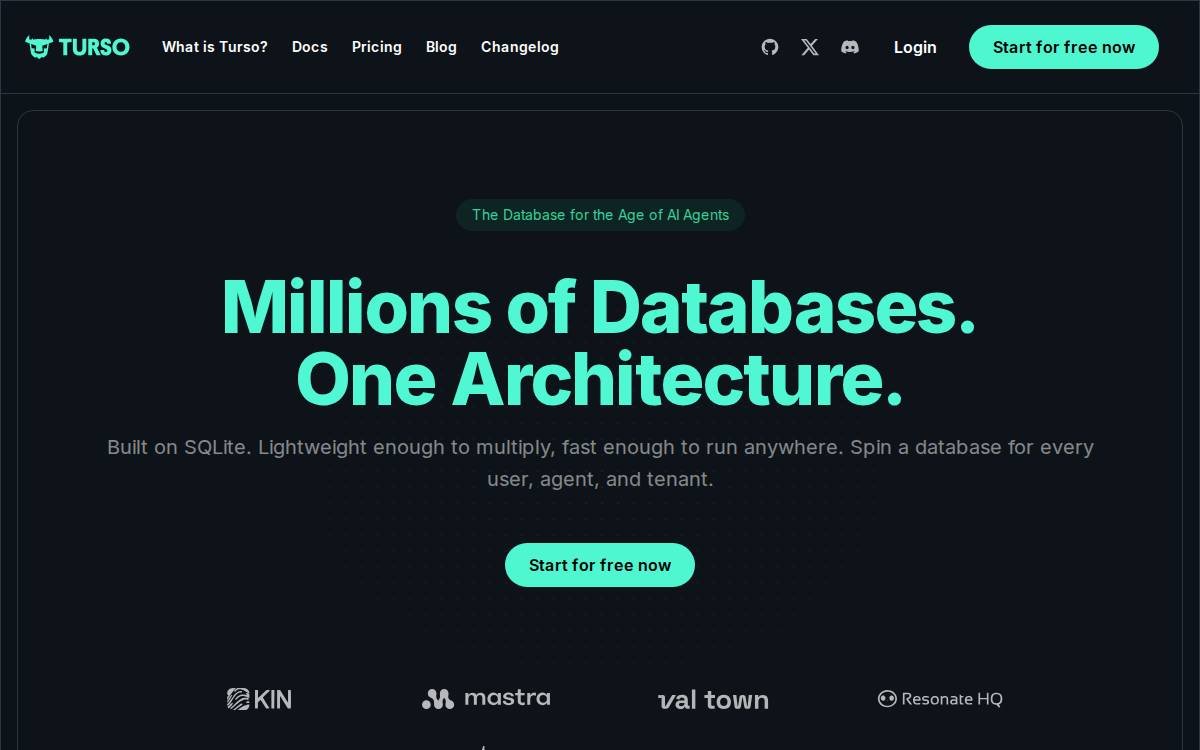Image resolution: width=1200 pixels, height=750 pixels.
Task: Click header "Start for free now" button
Action: [x=1064, y=47]
